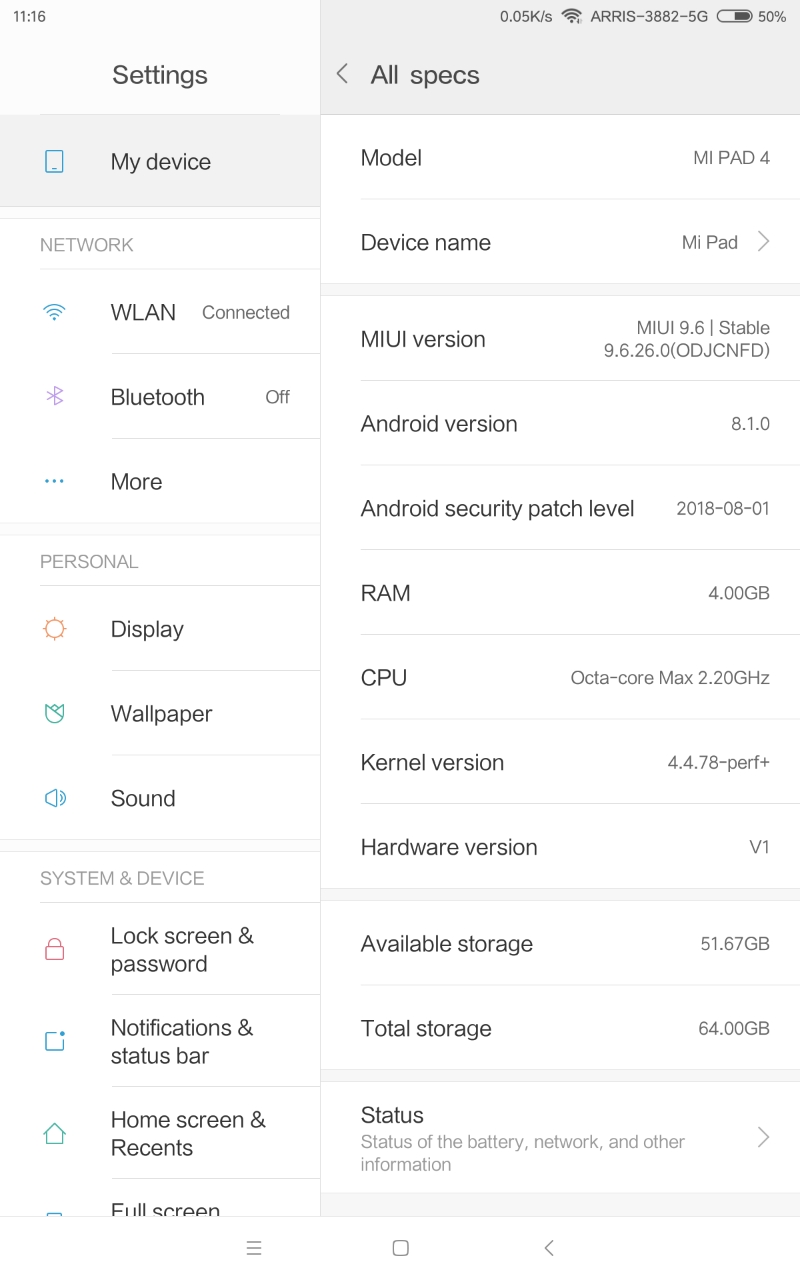The height and width of the screenshot is (1280, 800).
Task: Tap the Lock screen padlock icon
Action: 55,950
